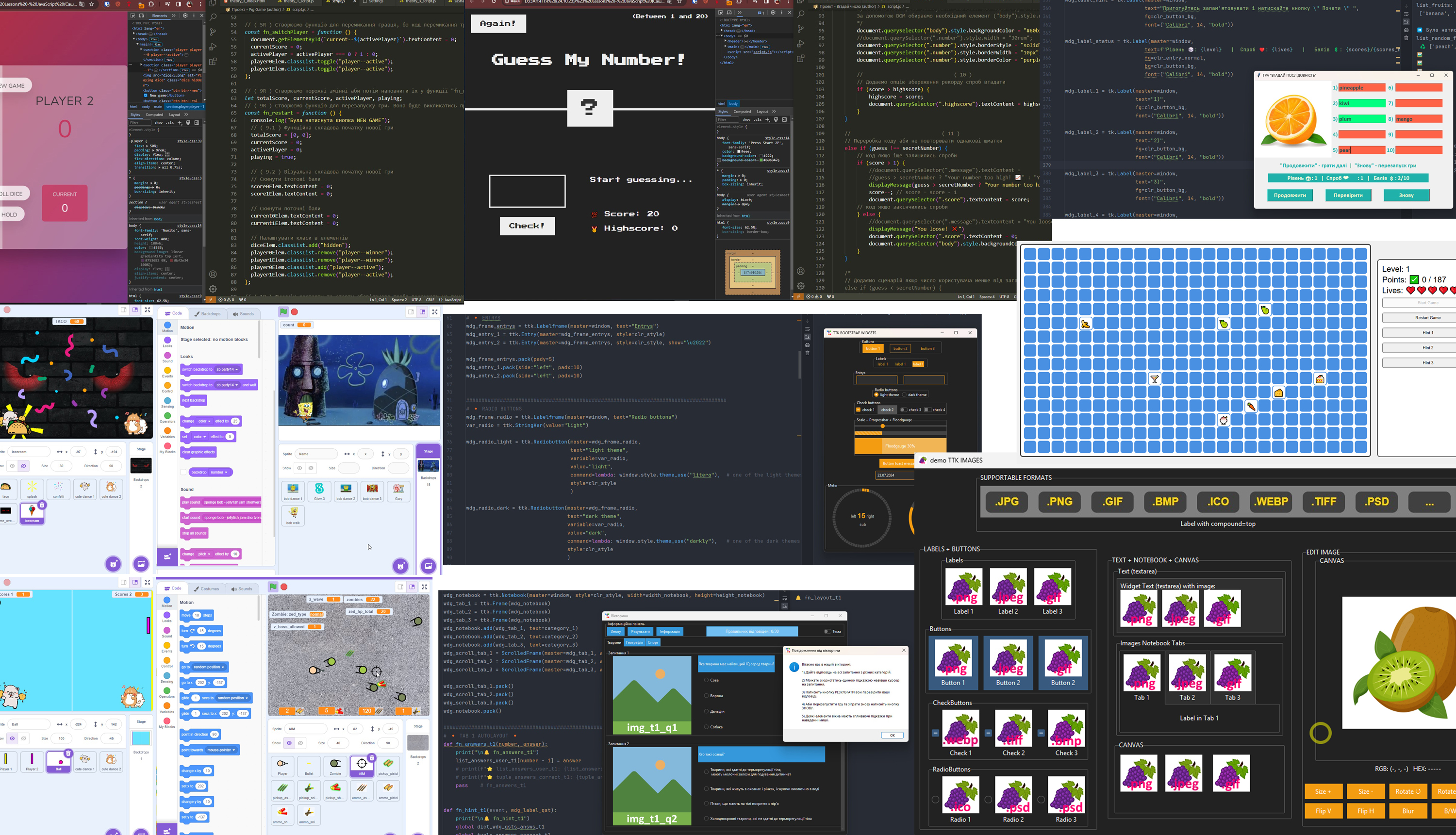This screenshot has width=1456, height=835.
Task: Click the green flag above the SpongeBob stage
Action: tap(283, 311)
